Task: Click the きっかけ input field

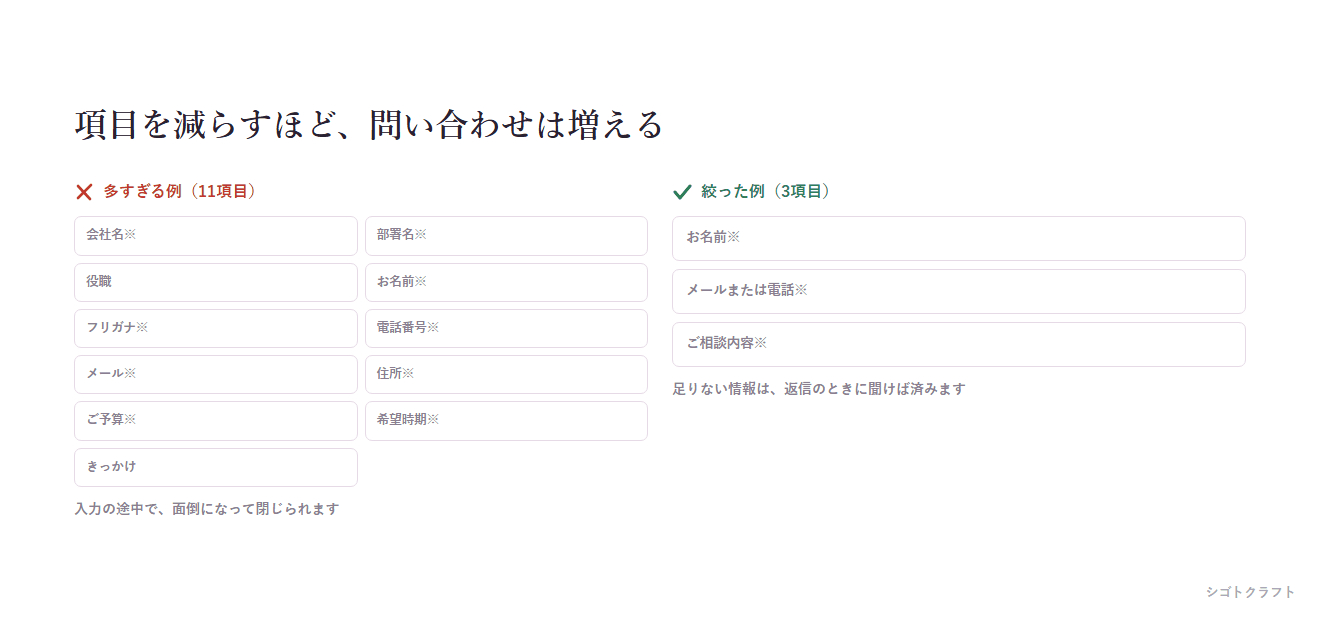Action: (216, 467)
